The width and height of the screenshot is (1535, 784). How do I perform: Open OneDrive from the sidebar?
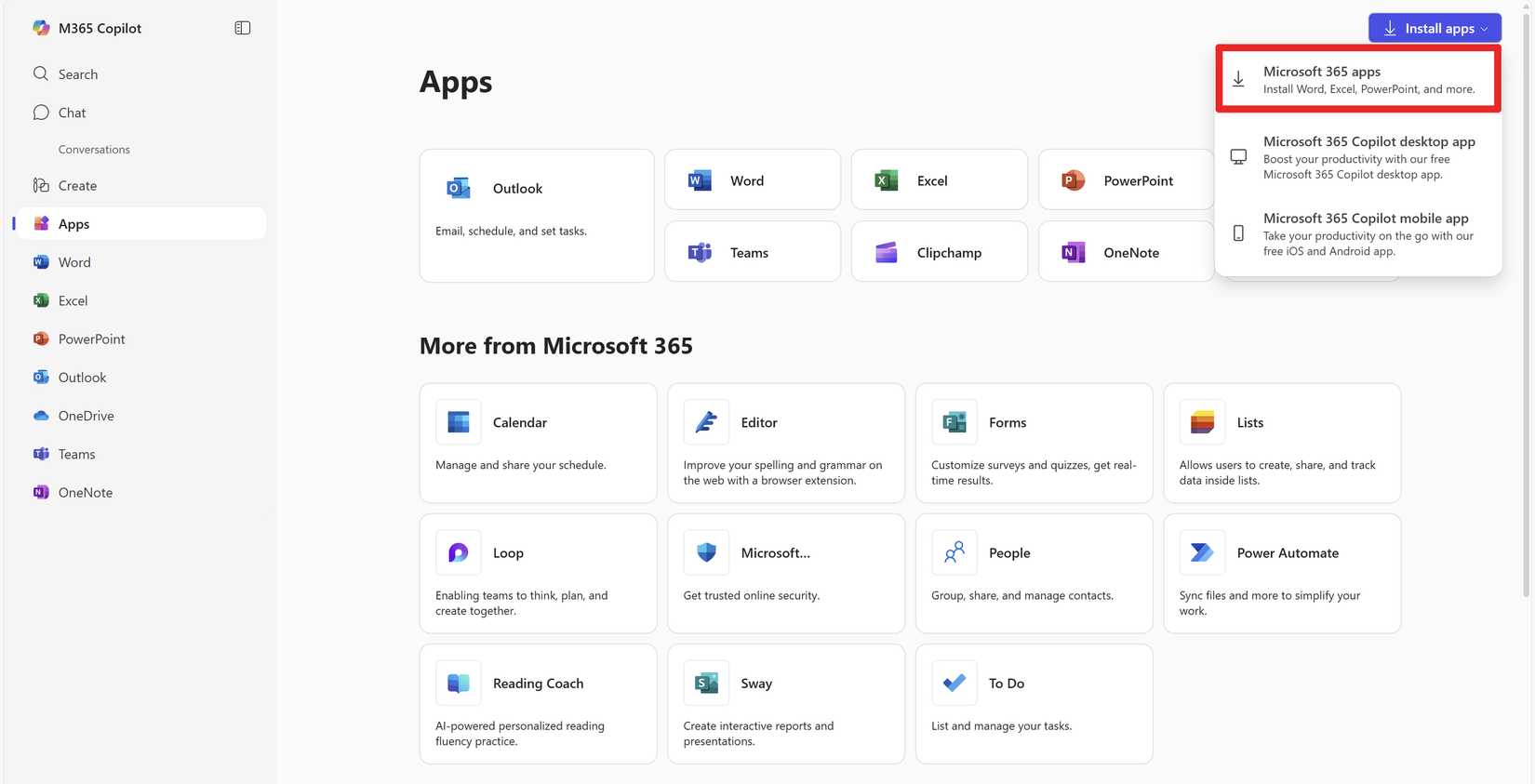[x=86, y=416]
